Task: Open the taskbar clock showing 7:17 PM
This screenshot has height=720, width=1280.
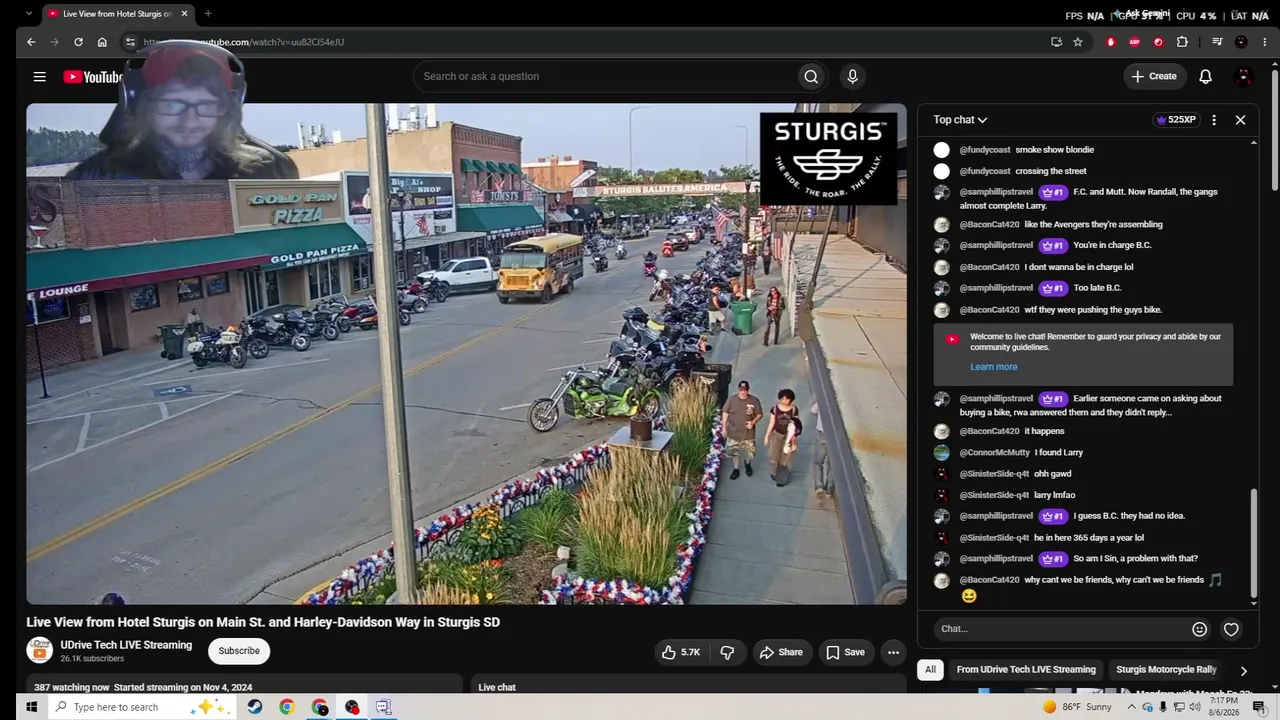Action: point(1224,707)
